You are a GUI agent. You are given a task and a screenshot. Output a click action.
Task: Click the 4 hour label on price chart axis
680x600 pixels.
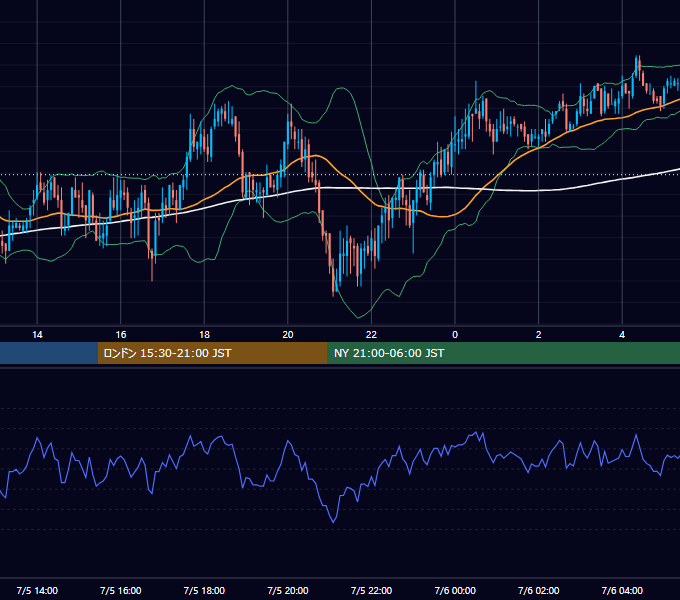tap(622, 335)
